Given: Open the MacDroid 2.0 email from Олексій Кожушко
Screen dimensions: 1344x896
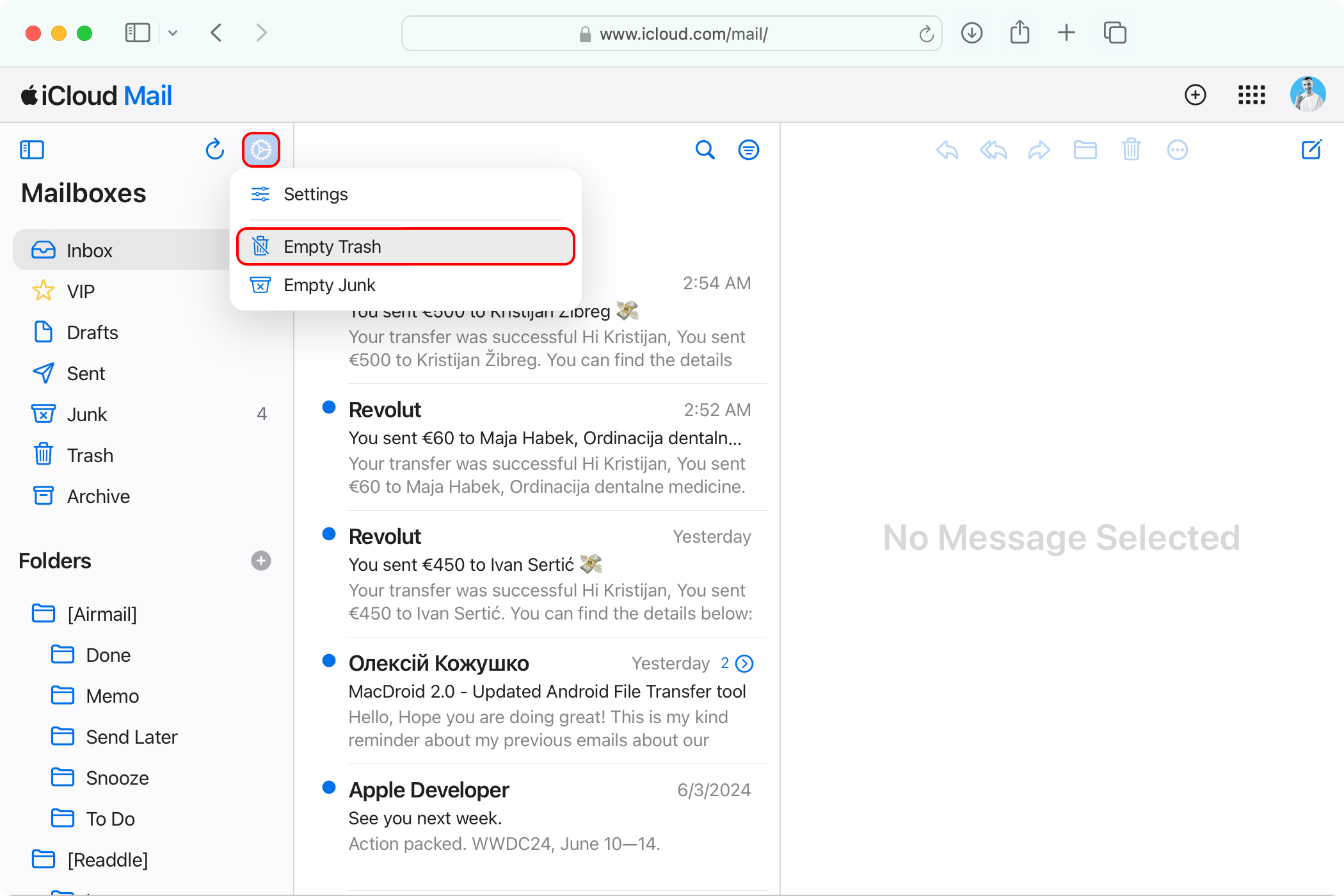Looking at the screenshot, I should (538, 701).
